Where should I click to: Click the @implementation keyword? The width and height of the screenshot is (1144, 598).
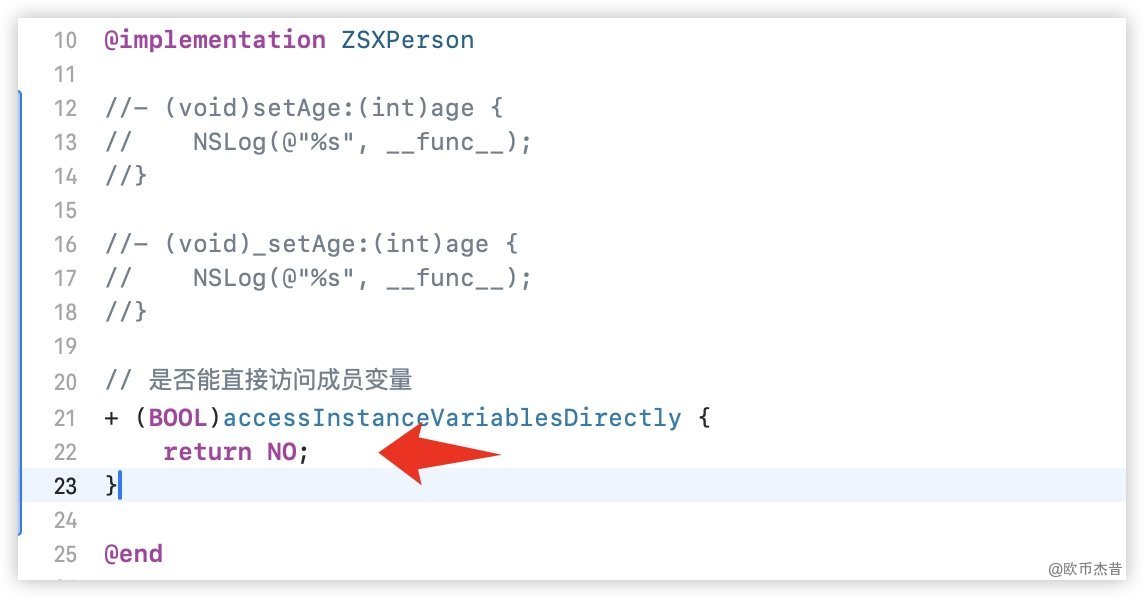click(x=214, y=40)
